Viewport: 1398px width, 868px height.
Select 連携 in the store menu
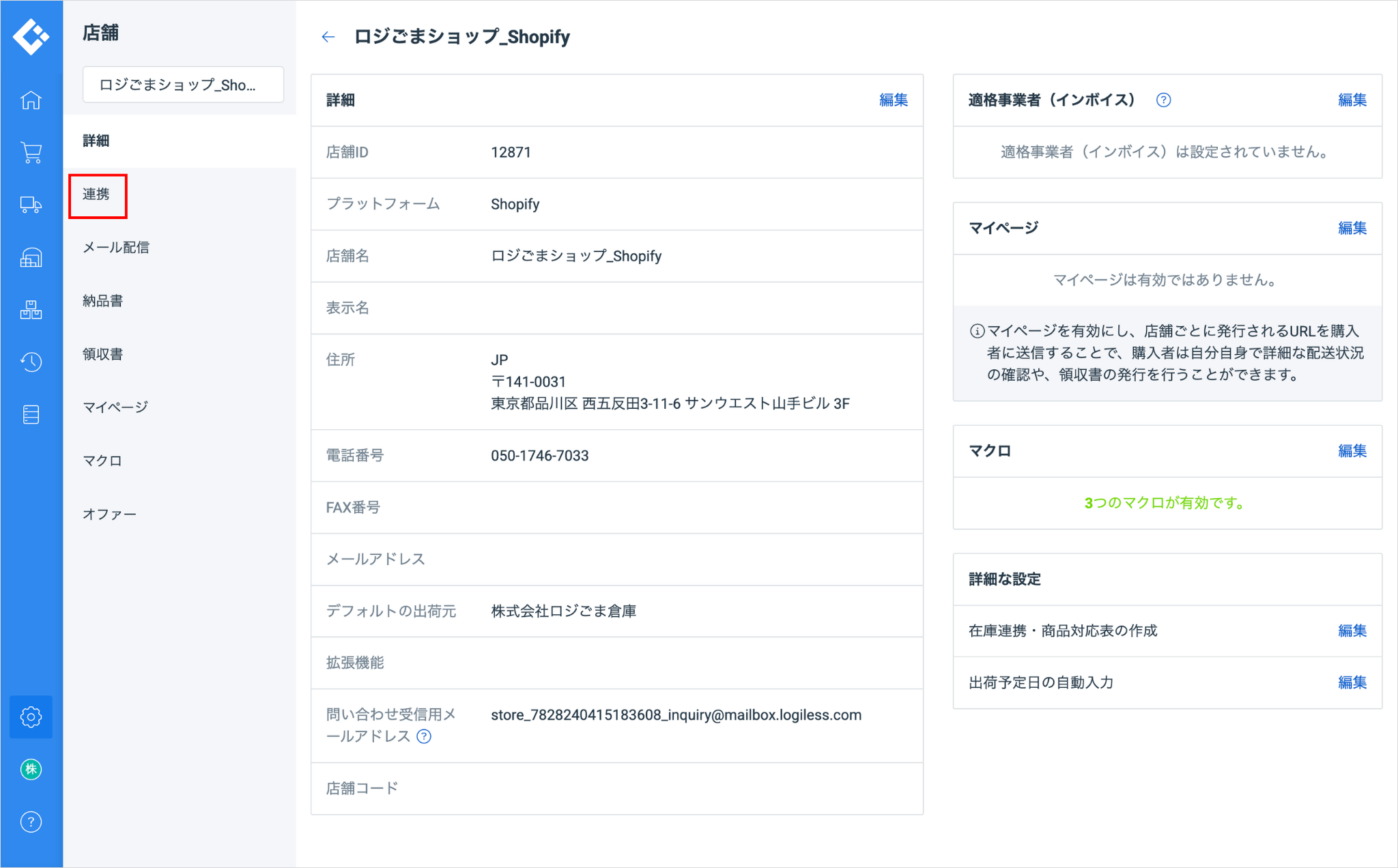pos(96,194)
